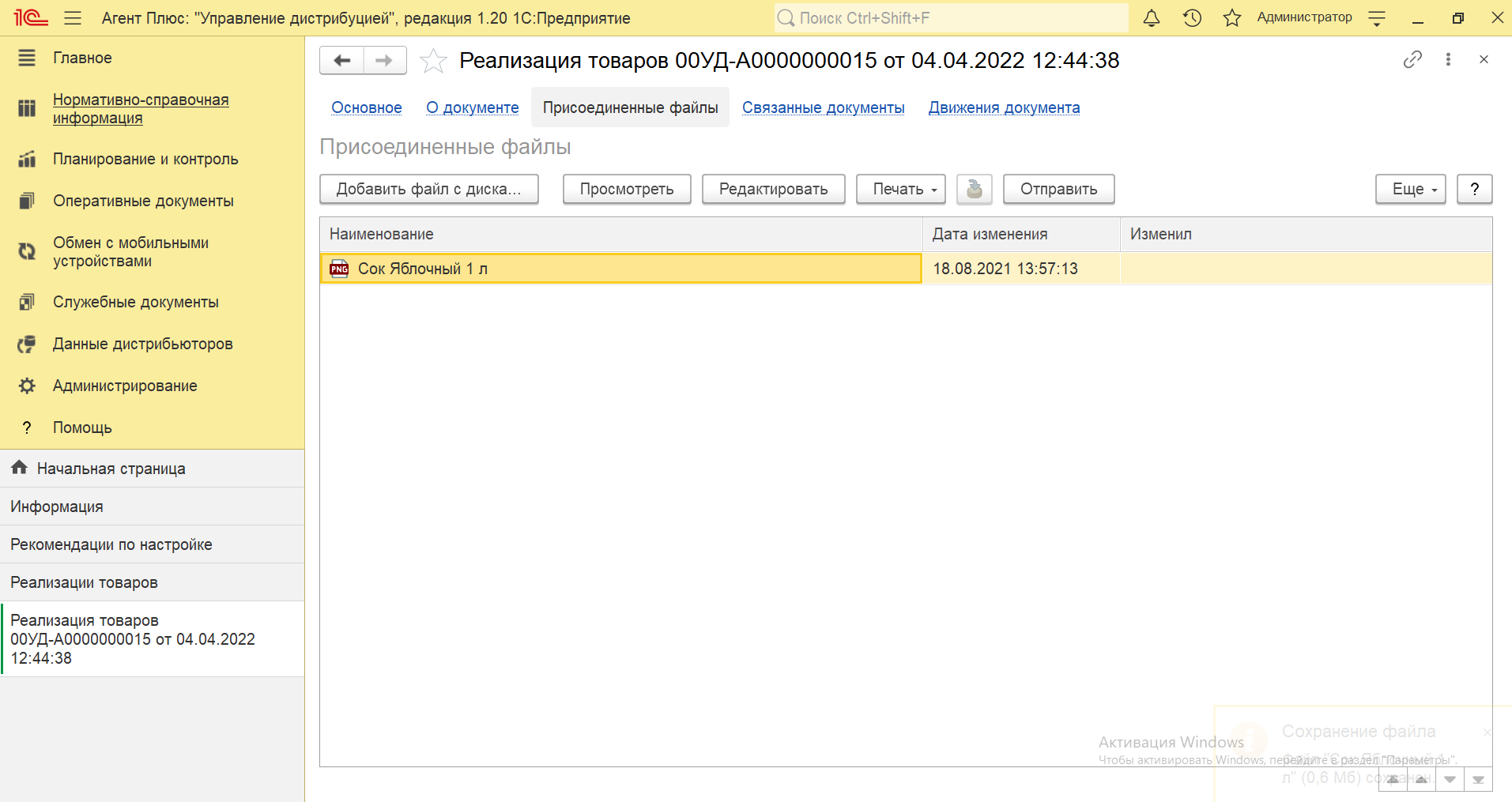
Task: Open the vertical three dots menu
Action: click(1448, 60)
